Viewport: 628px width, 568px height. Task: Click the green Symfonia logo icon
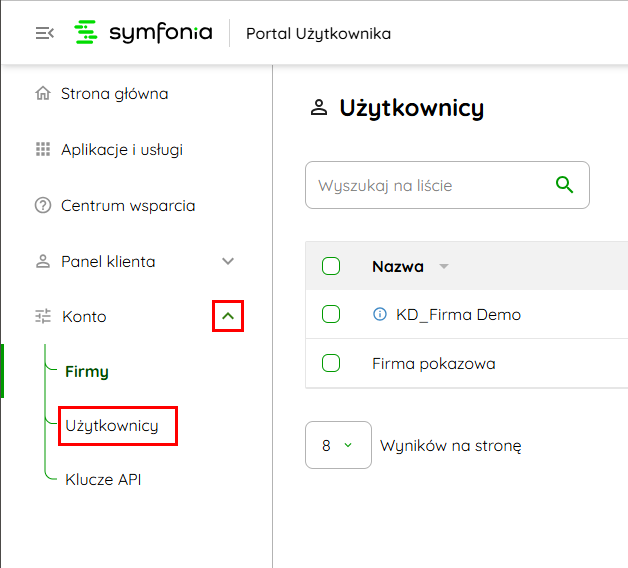point(86,32)
